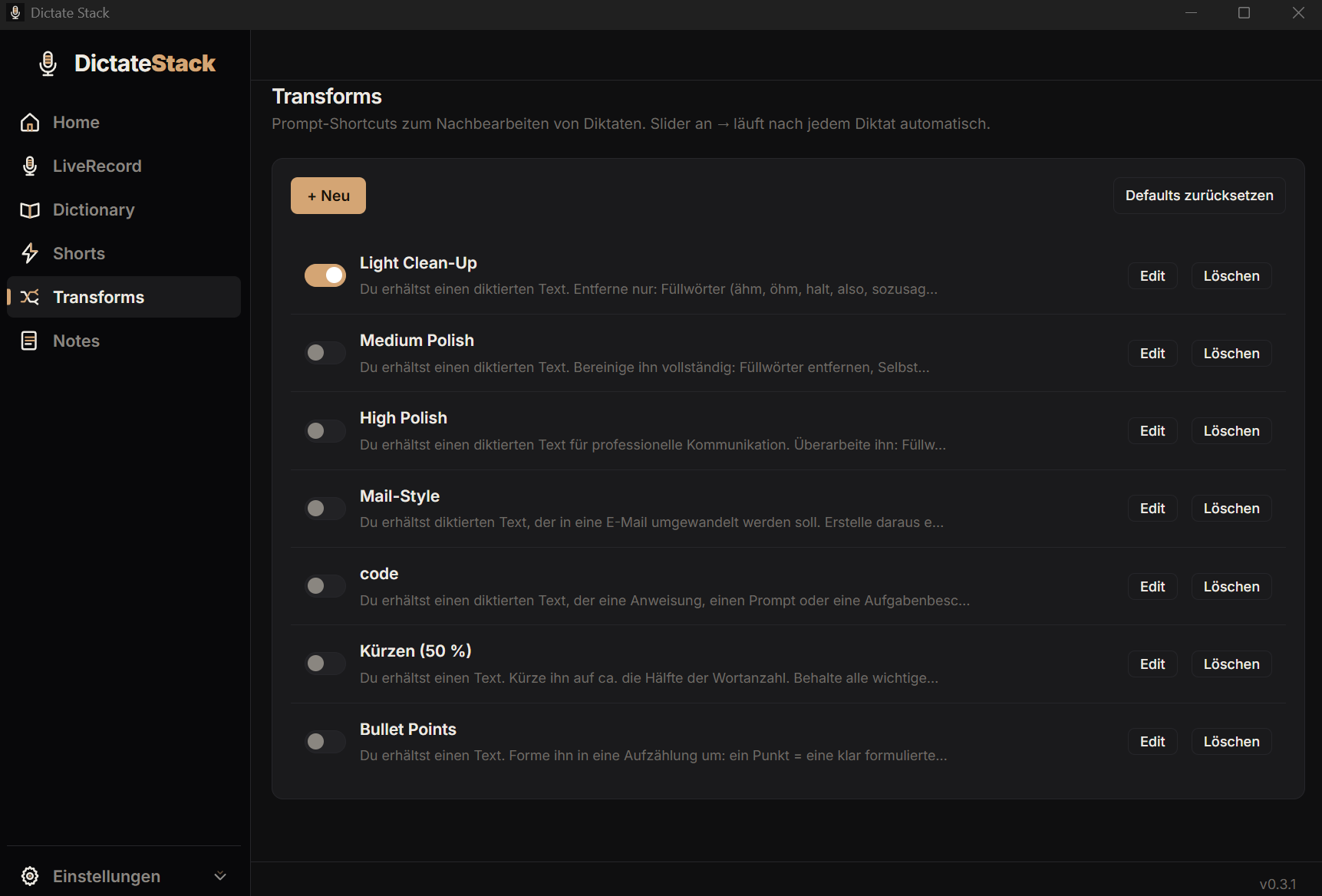
Task: Turn on the Bullet Points toggle
Action: [325, 741]
